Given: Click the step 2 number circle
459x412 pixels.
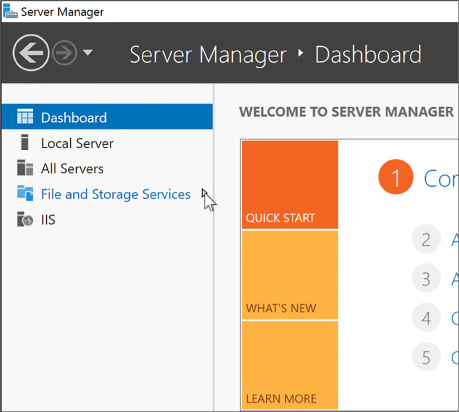Looking at the screenshot, I should (x=426, y=239).
